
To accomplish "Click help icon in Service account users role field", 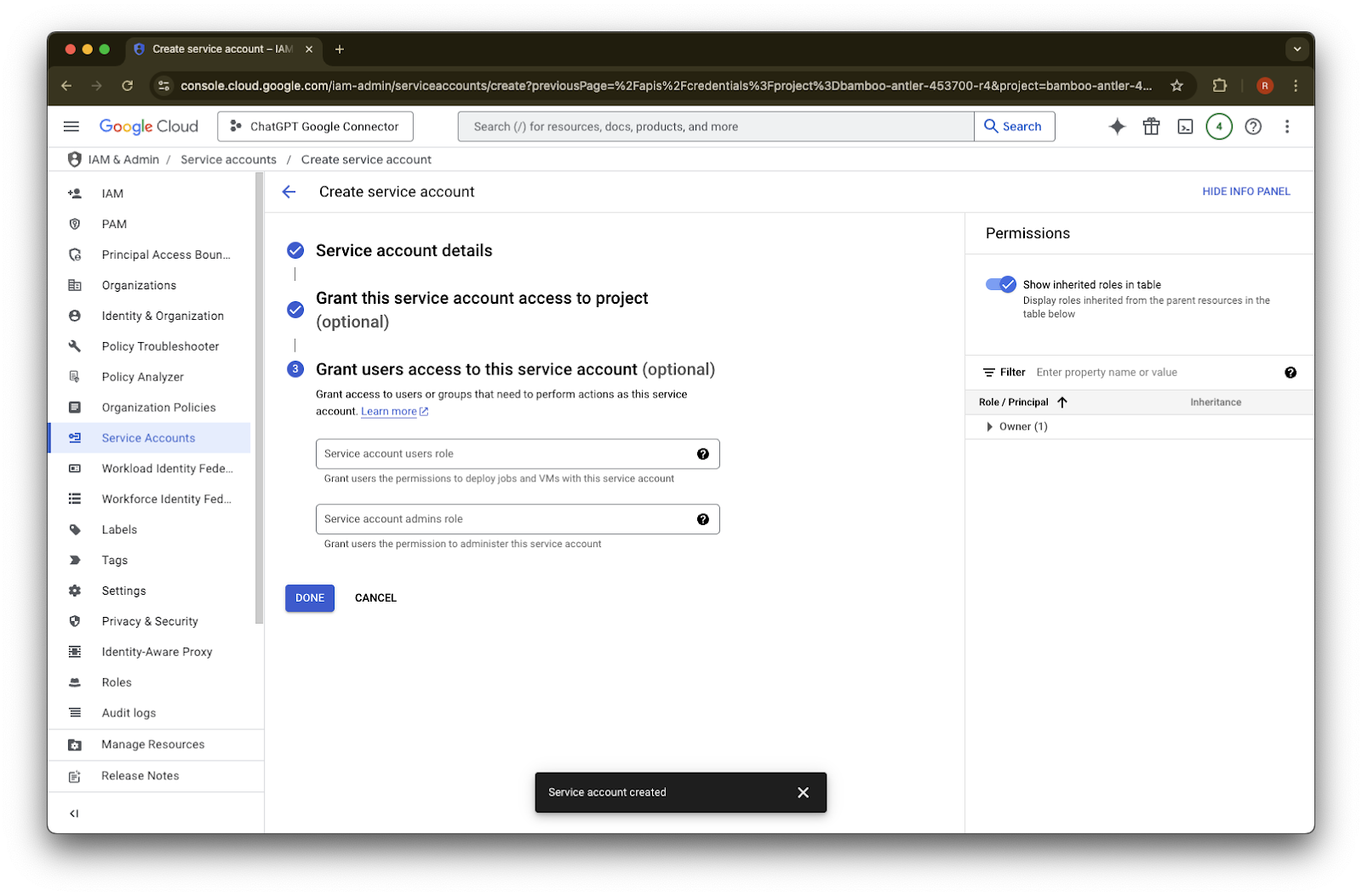I will (703, 454).
